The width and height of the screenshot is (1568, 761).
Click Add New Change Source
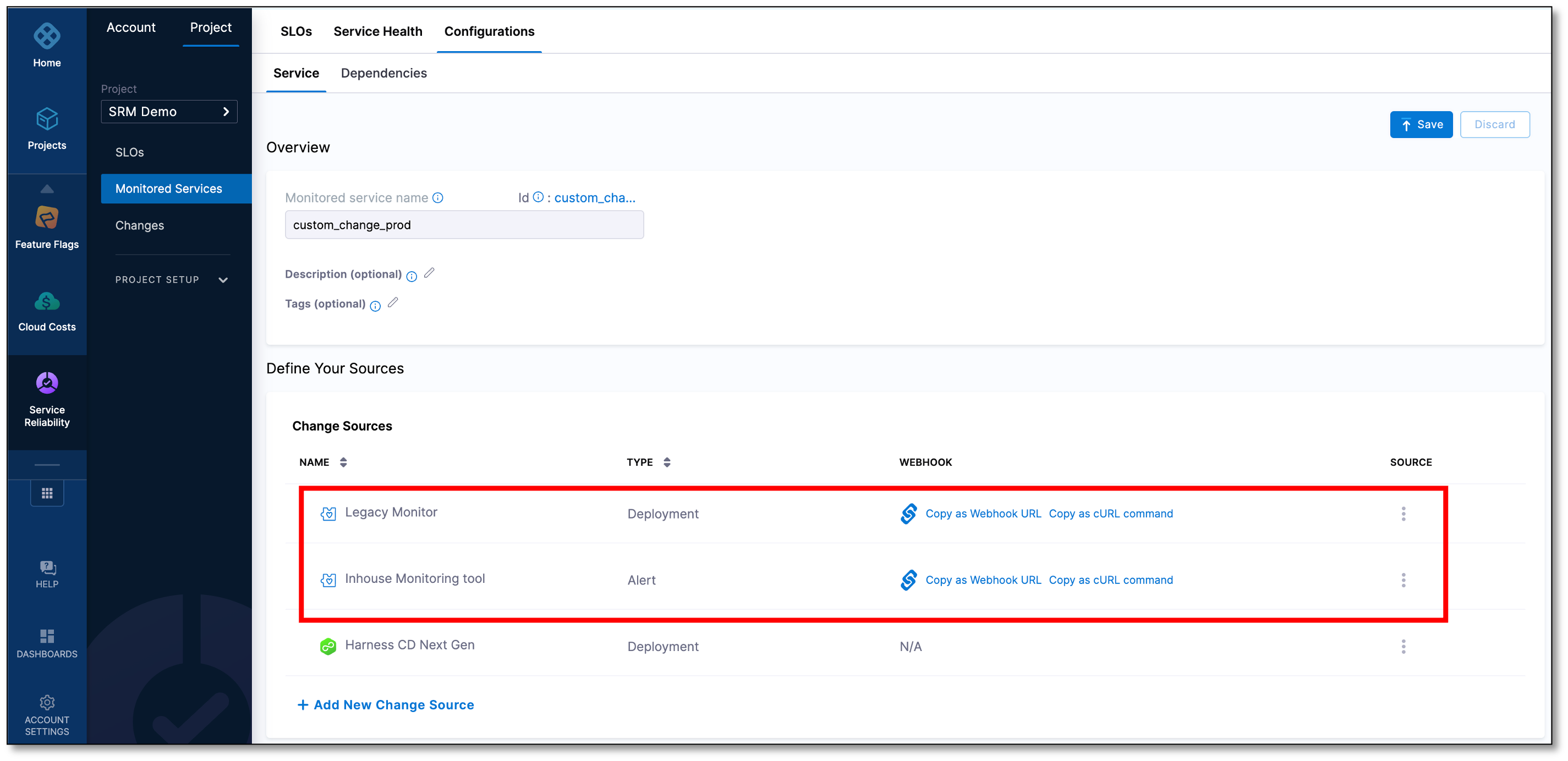(385, 704)
